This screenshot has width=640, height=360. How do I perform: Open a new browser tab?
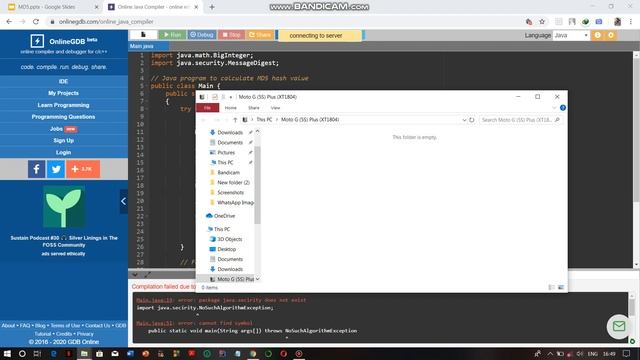(212, 7)
